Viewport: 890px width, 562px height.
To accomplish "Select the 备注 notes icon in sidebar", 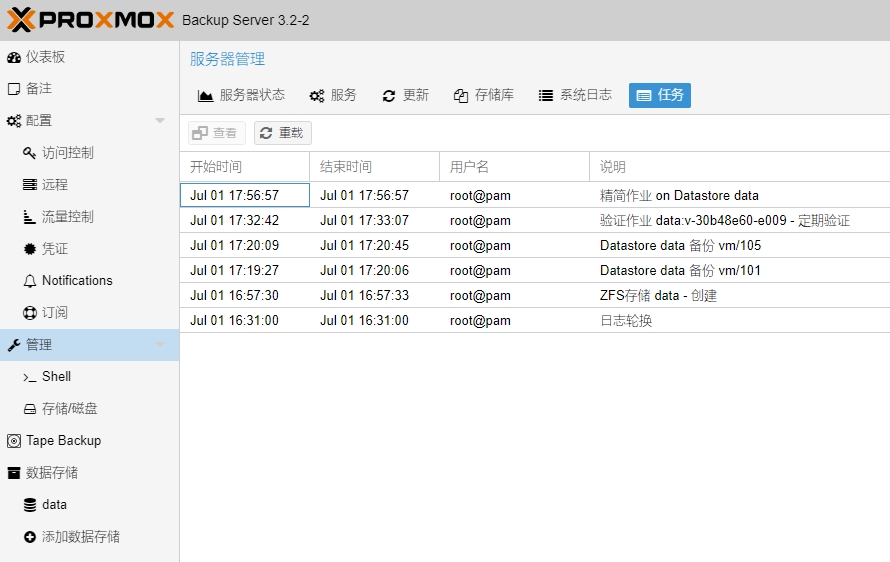I will point(14,89).
